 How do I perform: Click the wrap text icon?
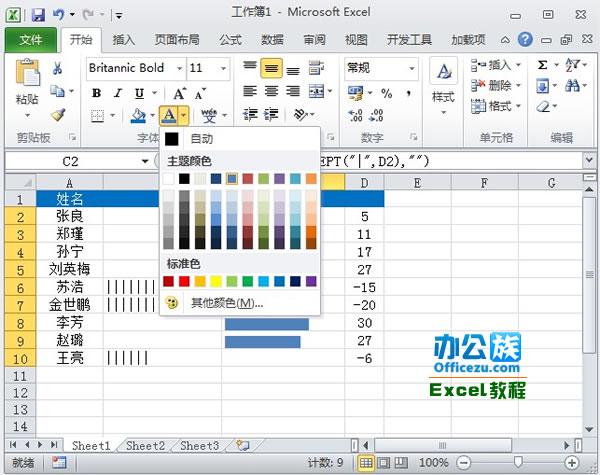(x=316, y=68)
